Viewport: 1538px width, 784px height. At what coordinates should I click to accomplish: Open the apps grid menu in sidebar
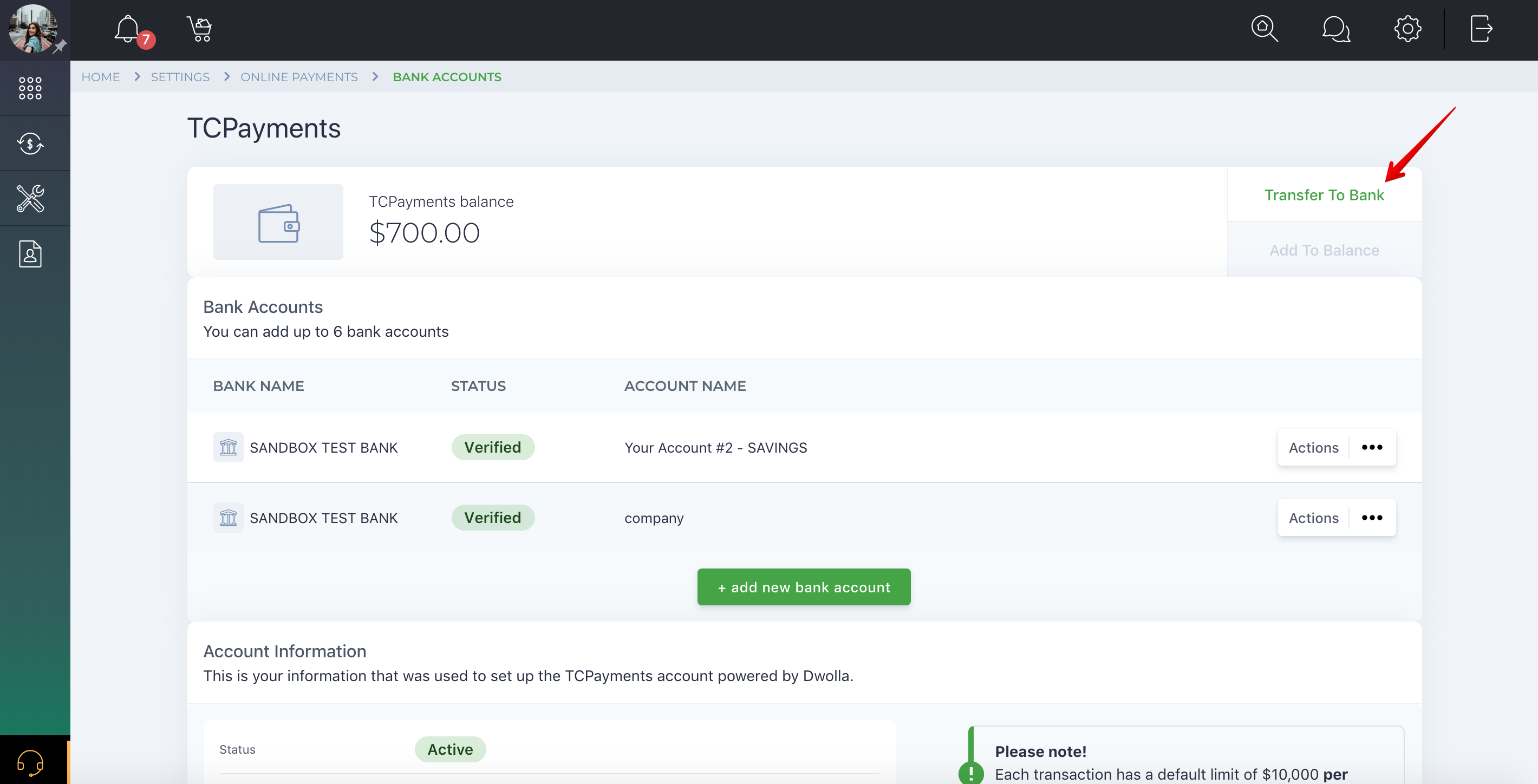pyautogui.click(x=30, y=88)
